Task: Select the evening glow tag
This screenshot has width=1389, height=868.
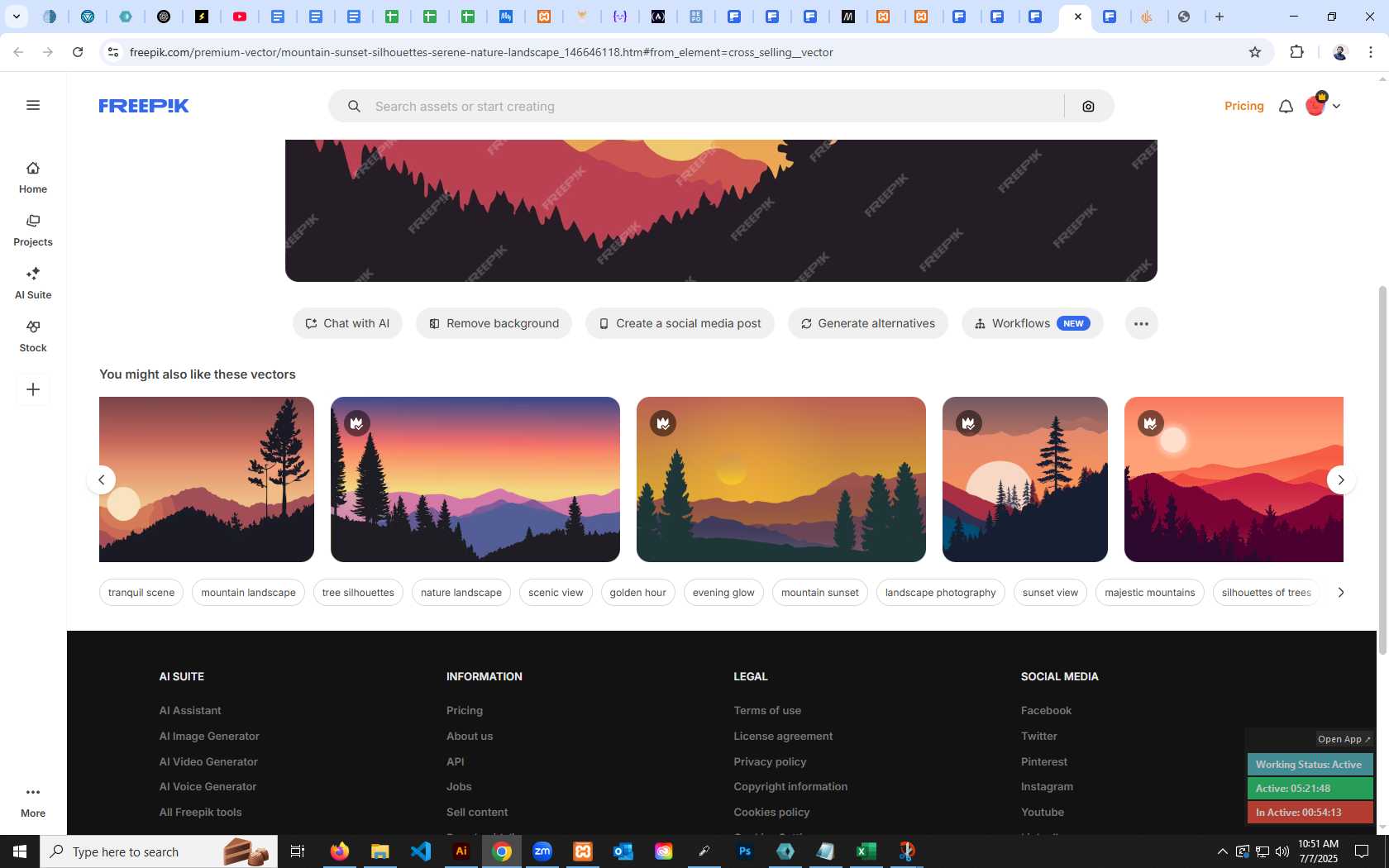Action: [x=723, y=592]
